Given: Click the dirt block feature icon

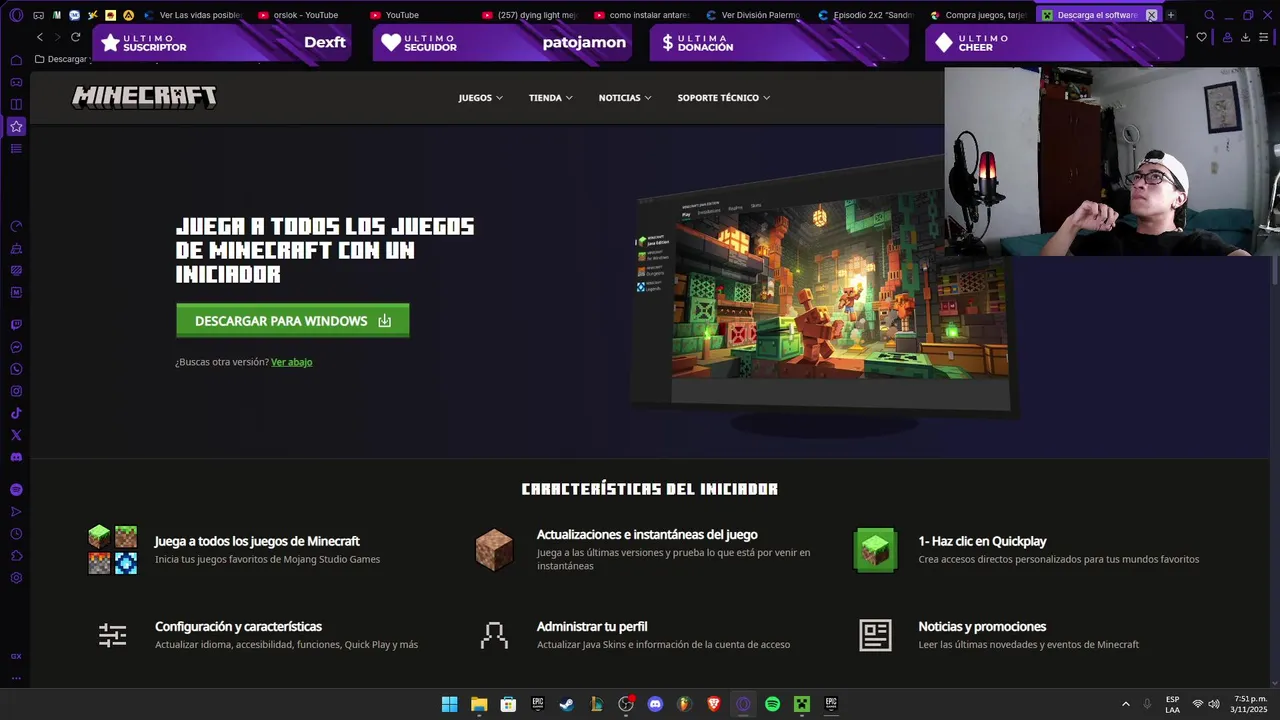Looking at the screenshot, I should click(x=494, y=550).
